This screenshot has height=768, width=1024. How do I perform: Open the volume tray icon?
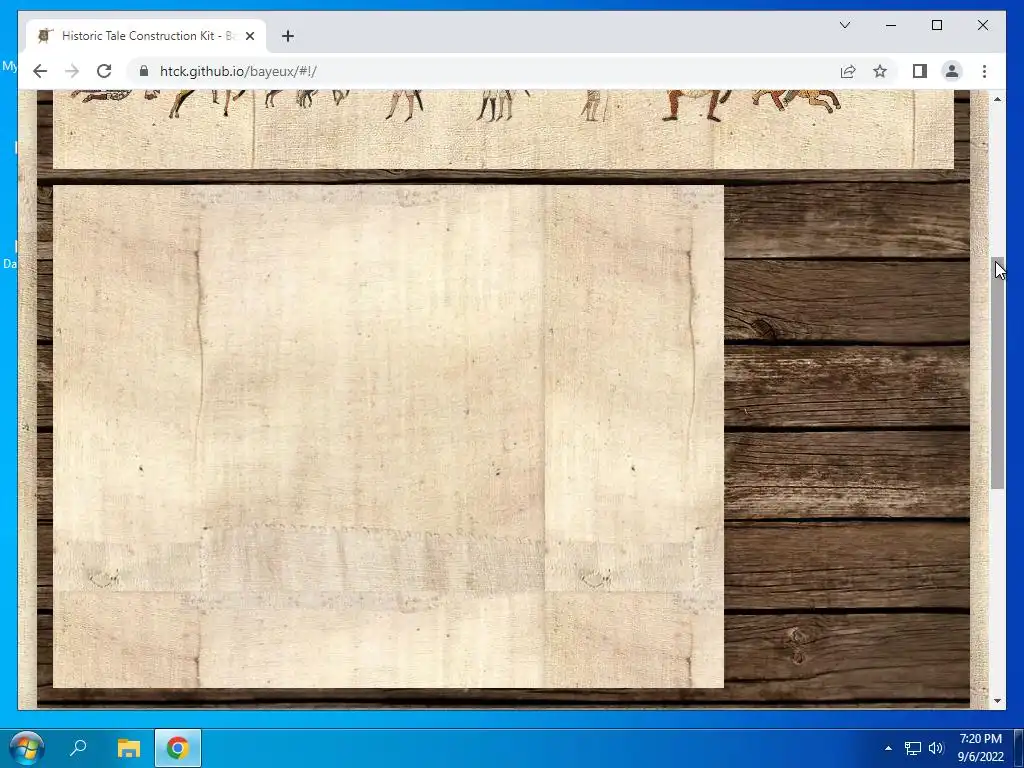[936, 748]
